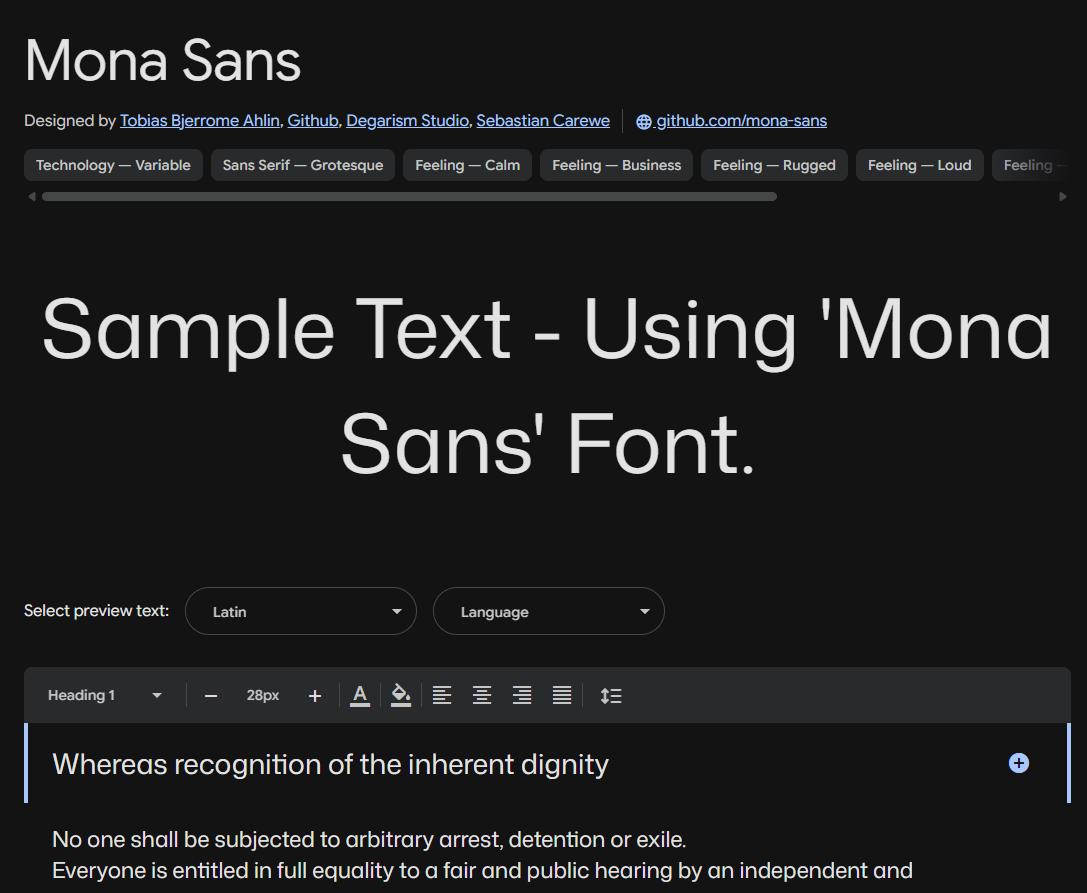Click the circled plus icon on heading row
Image resolution: width=1087 pixels, height=893 pixels.
(1018, 763)
